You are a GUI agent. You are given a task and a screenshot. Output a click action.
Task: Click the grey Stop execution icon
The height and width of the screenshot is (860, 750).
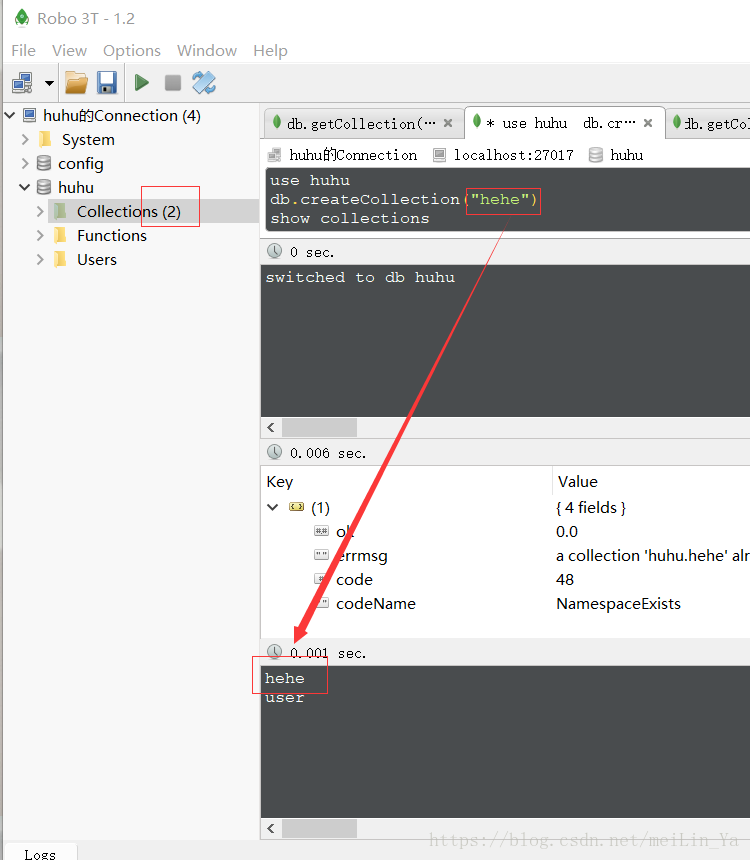(173, 83)
